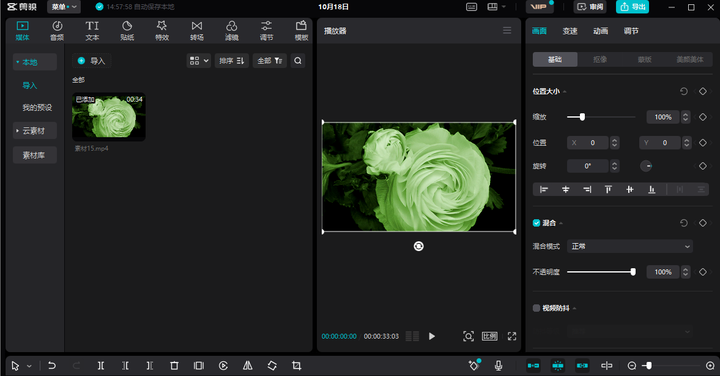
Task: Switch to the 调节 tab in right panel
Action: 631,31
